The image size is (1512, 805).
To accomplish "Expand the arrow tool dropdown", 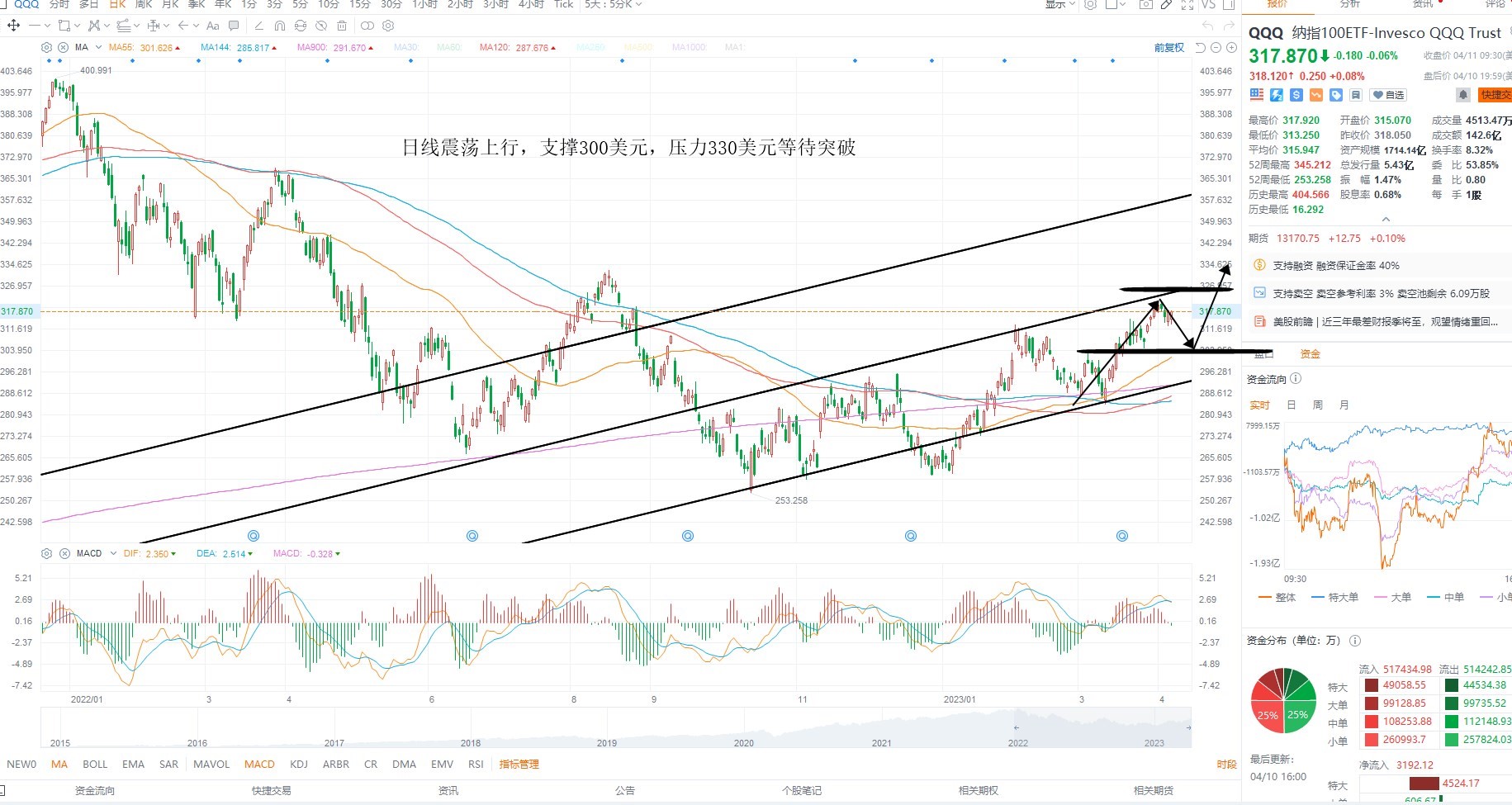I will [196, 26].
